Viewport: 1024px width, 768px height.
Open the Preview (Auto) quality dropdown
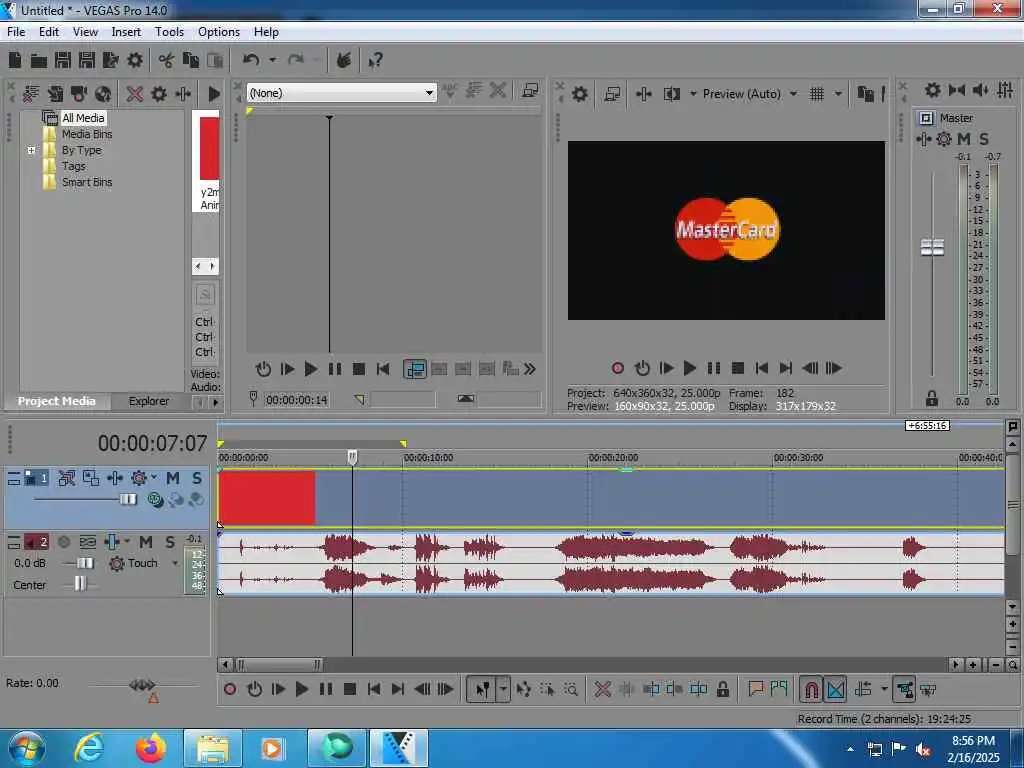tap(793, 94)
